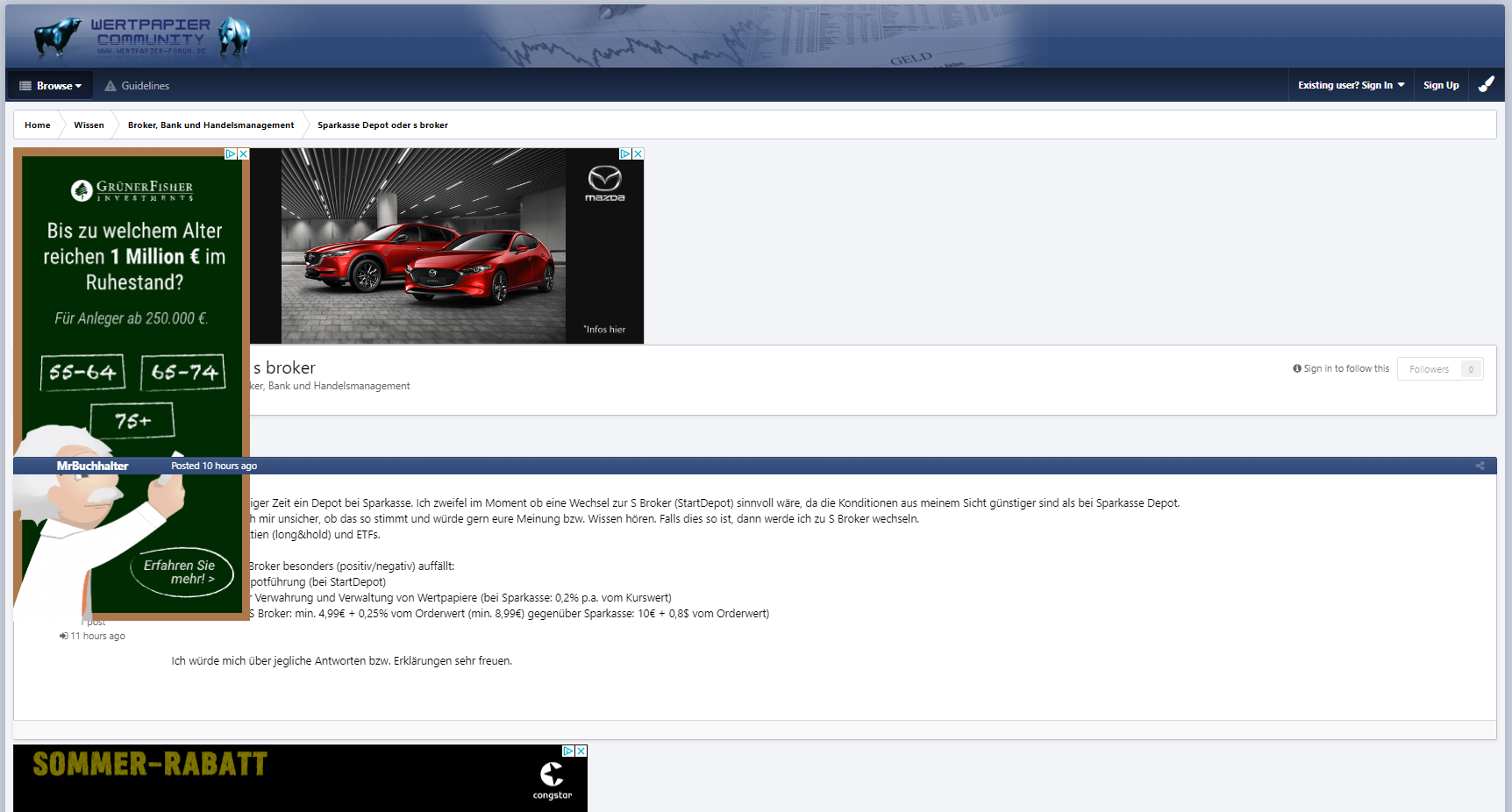Viewport: 1512px width, 812px height.
Task: Close the congstar ad
Action: coord(581,751)
